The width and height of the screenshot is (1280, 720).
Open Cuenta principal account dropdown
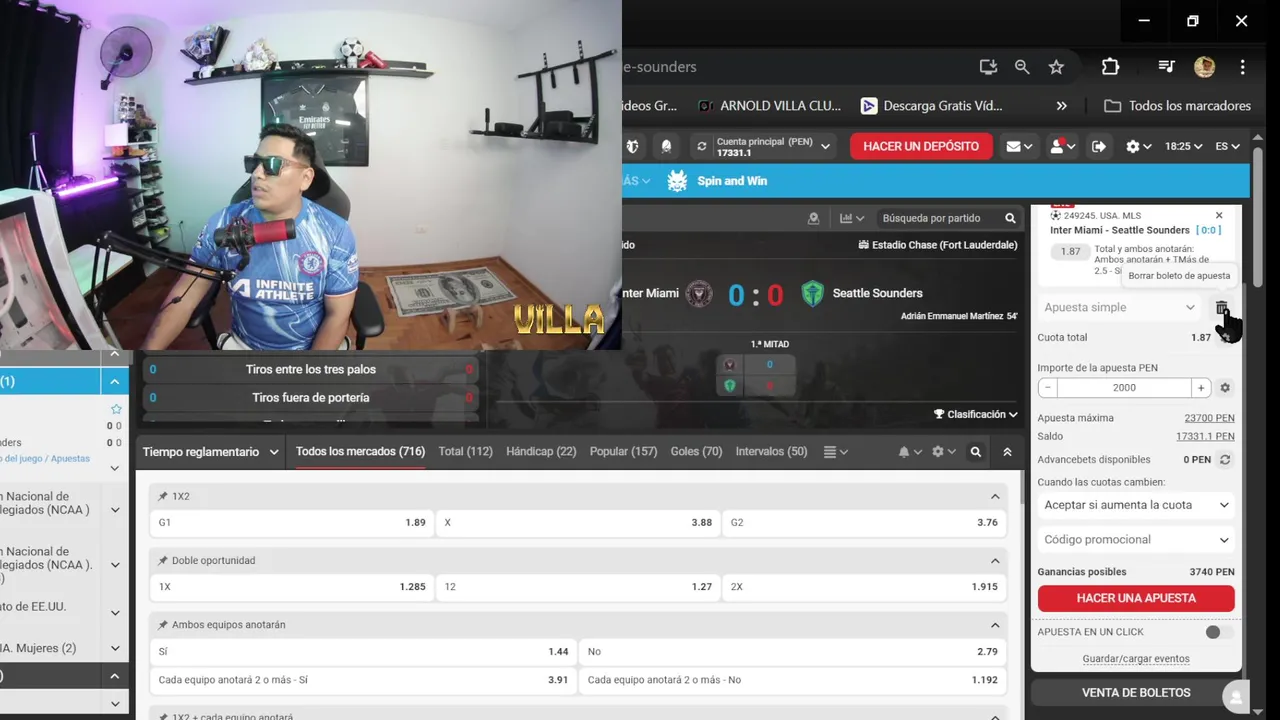765,146
